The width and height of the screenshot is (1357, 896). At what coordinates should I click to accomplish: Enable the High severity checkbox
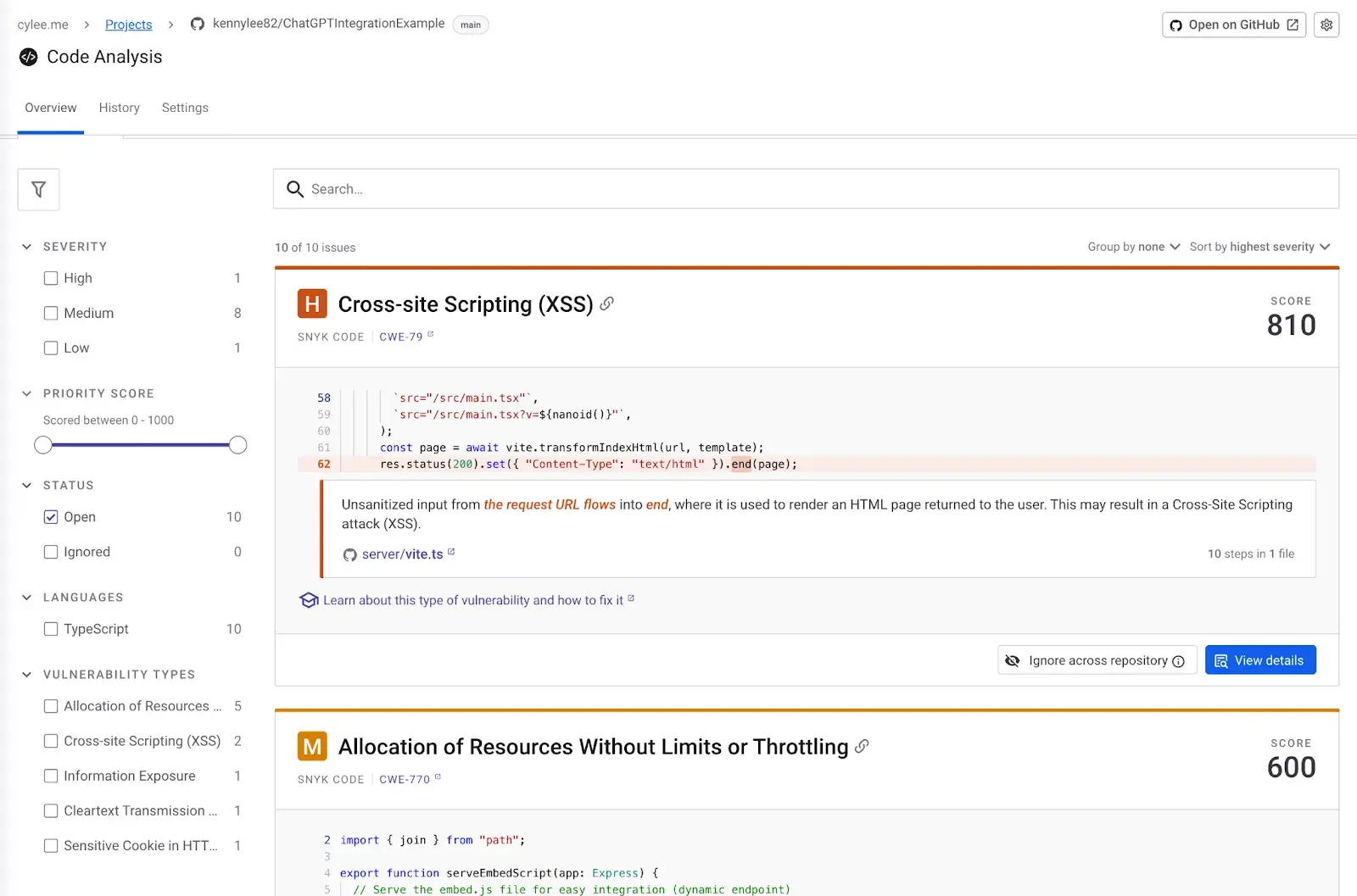click(x=51, y=278)
